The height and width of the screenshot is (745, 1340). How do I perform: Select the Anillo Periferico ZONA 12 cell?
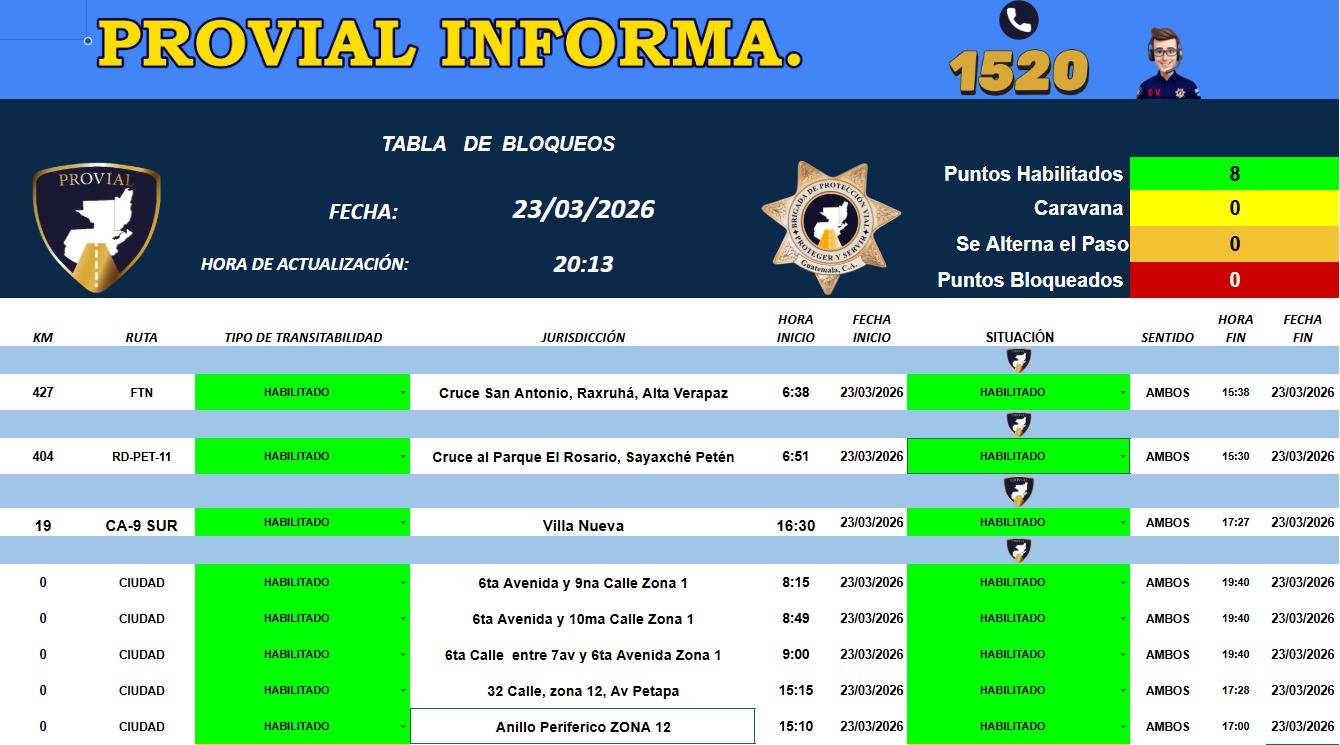(583, 727)
